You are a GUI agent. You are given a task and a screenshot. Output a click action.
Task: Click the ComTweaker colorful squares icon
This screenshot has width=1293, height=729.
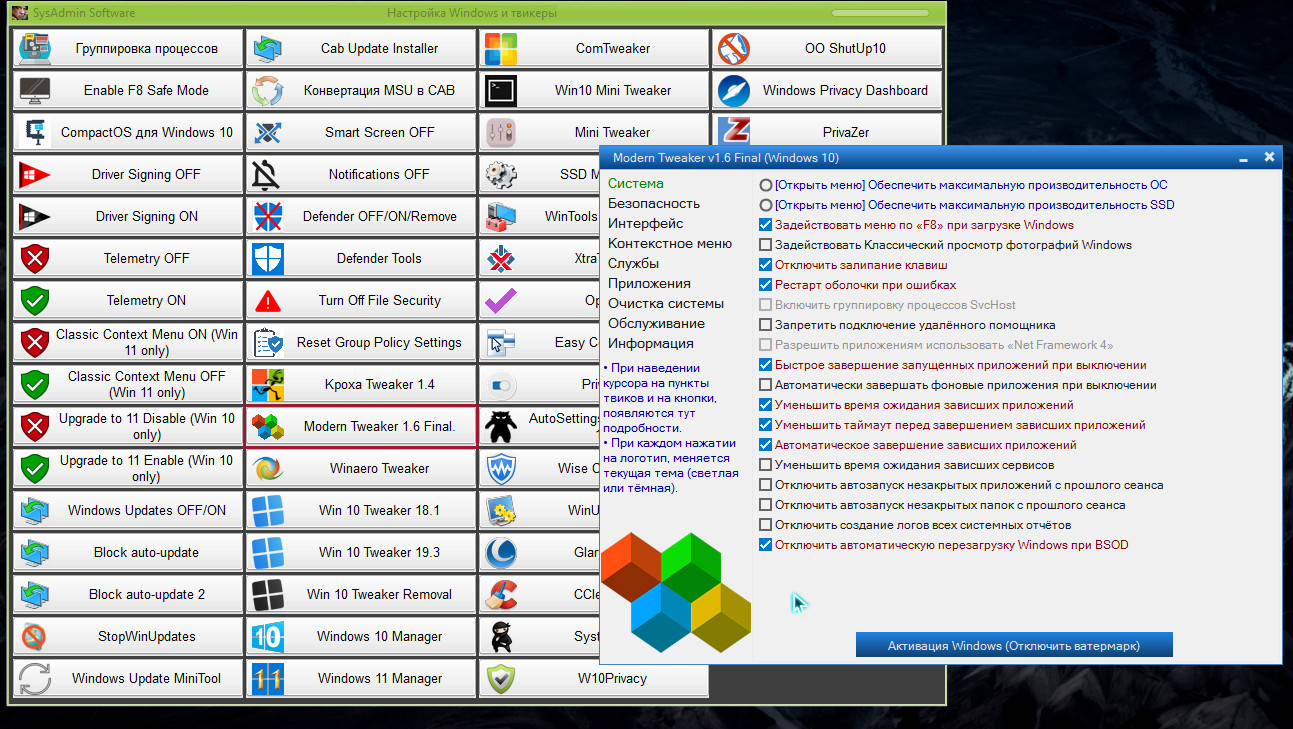(501, 48)
